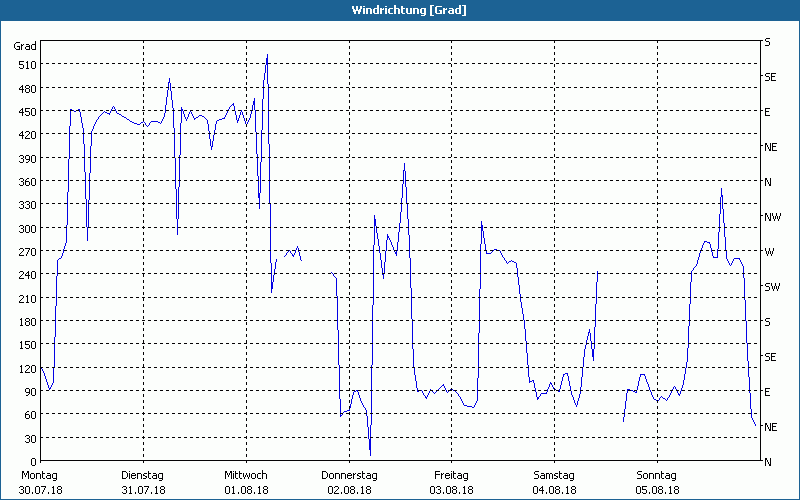Select the date 02.08.18 on x-axis
800x500 pixels.
click(349, 490)
